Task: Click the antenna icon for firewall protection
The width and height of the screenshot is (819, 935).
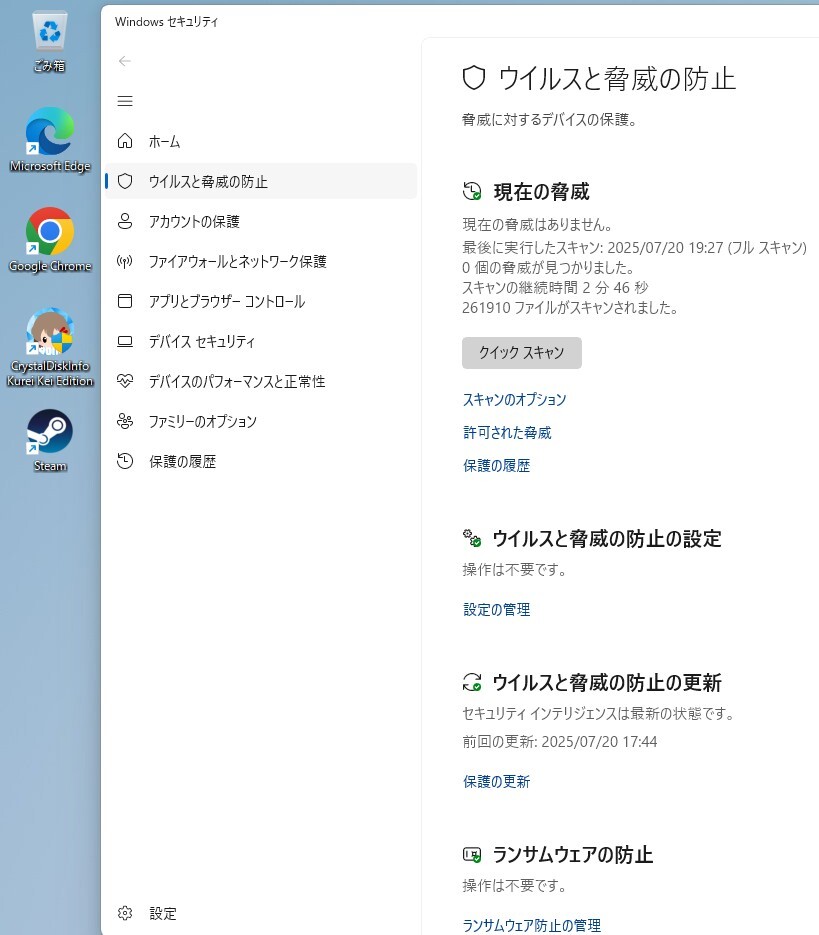Action: pyautogui.click(x=125, y=261)
